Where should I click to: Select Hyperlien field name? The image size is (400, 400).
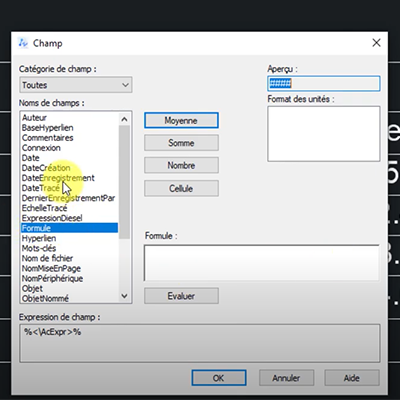tap(39, 238)
